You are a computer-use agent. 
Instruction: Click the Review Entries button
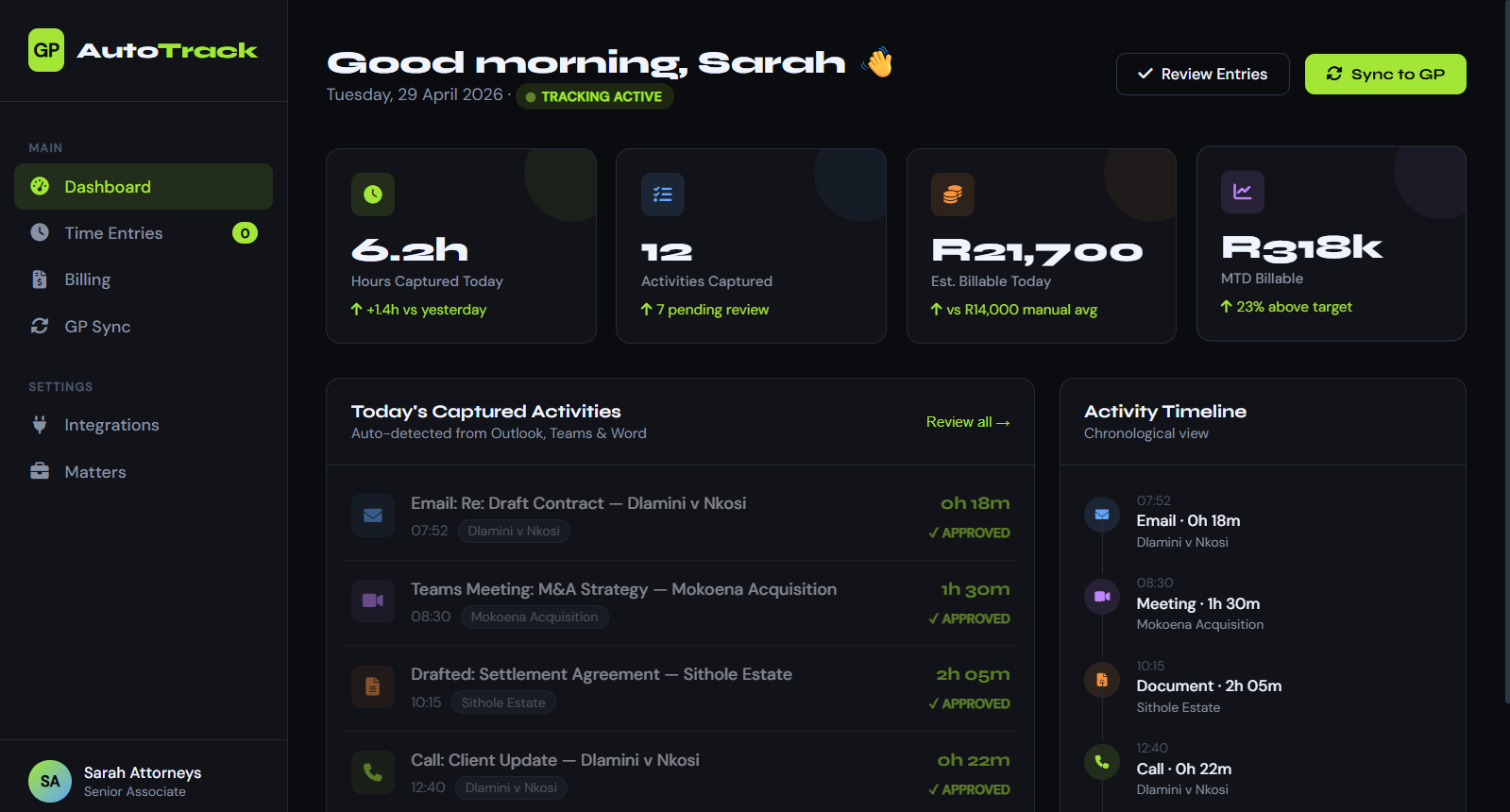[x=1203, y=75]
